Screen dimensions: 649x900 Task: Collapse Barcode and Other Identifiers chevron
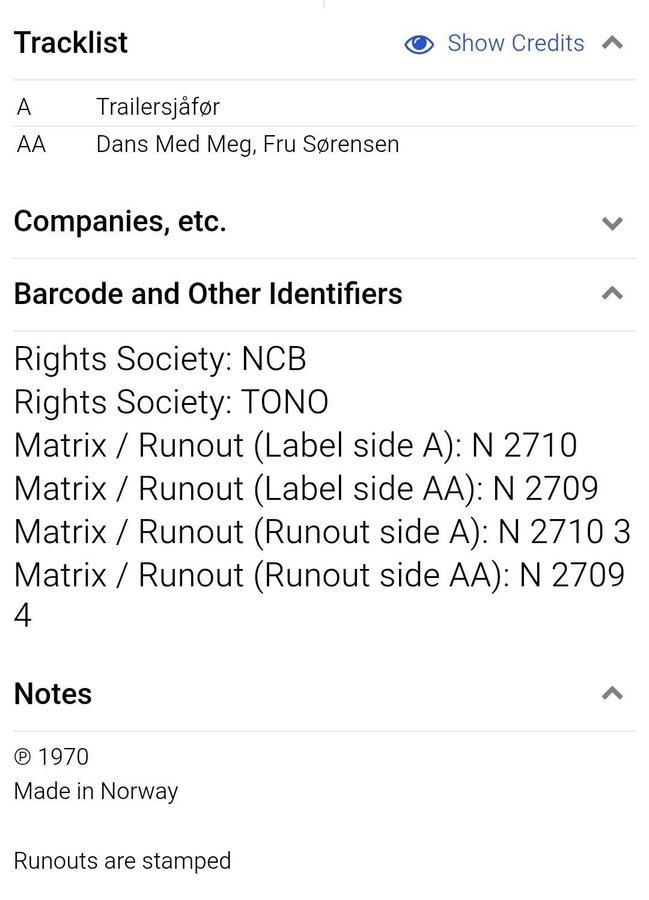tap(613, 294)
